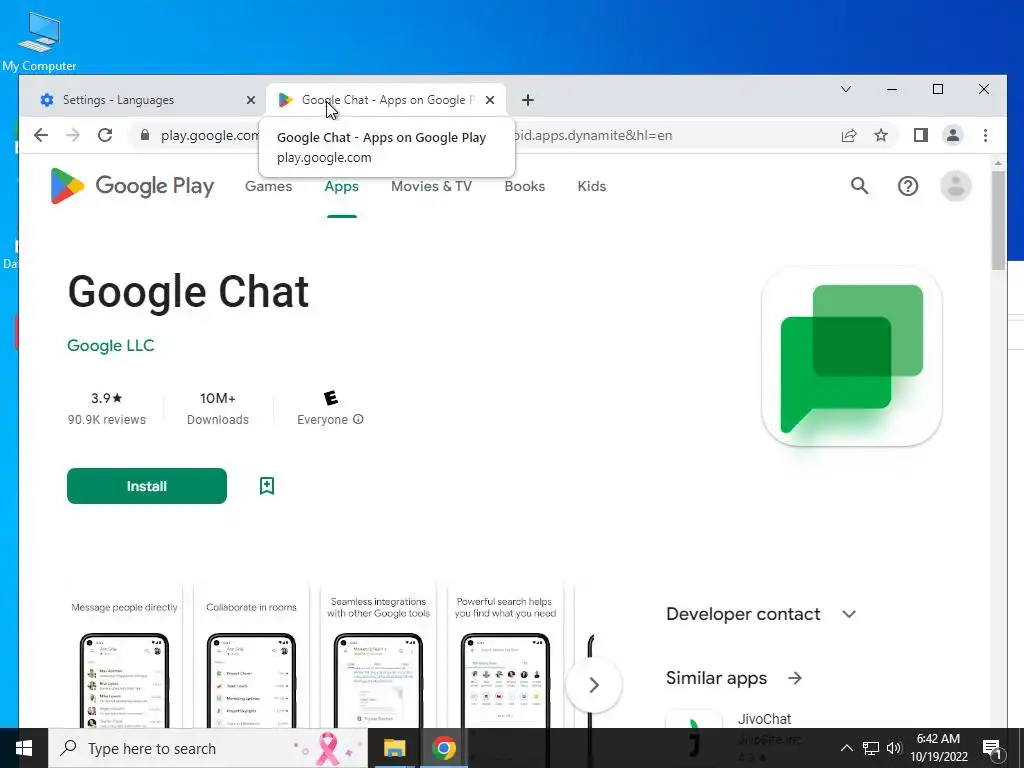Image resolution: width=1024 pixels, height=768 pixels.
Task: Open the Seamless integrations screenshot
Action: click(378, 656)
